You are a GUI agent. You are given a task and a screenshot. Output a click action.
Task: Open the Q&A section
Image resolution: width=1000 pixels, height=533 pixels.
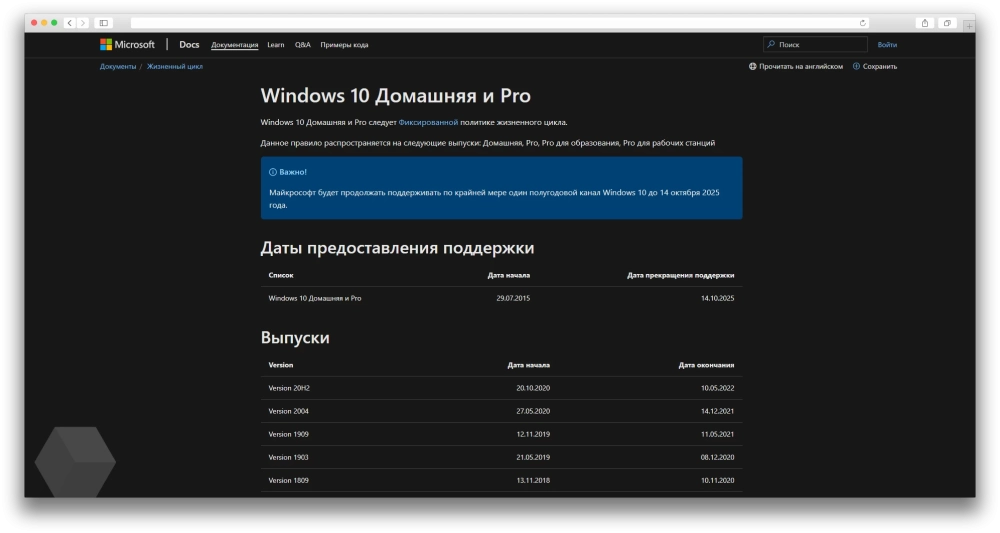tap(303, 45)
